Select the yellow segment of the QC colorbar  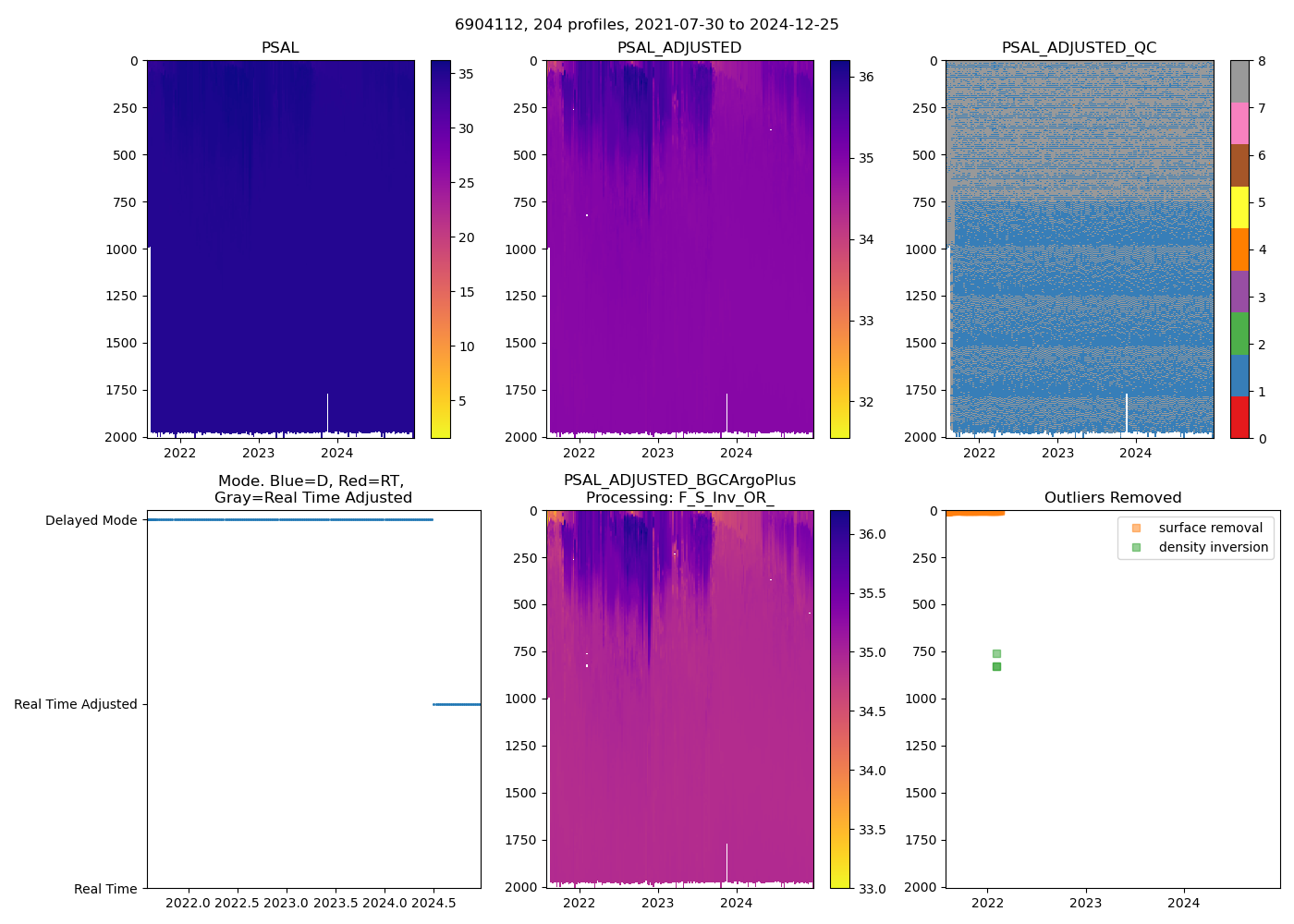(x=1239, y=207)
